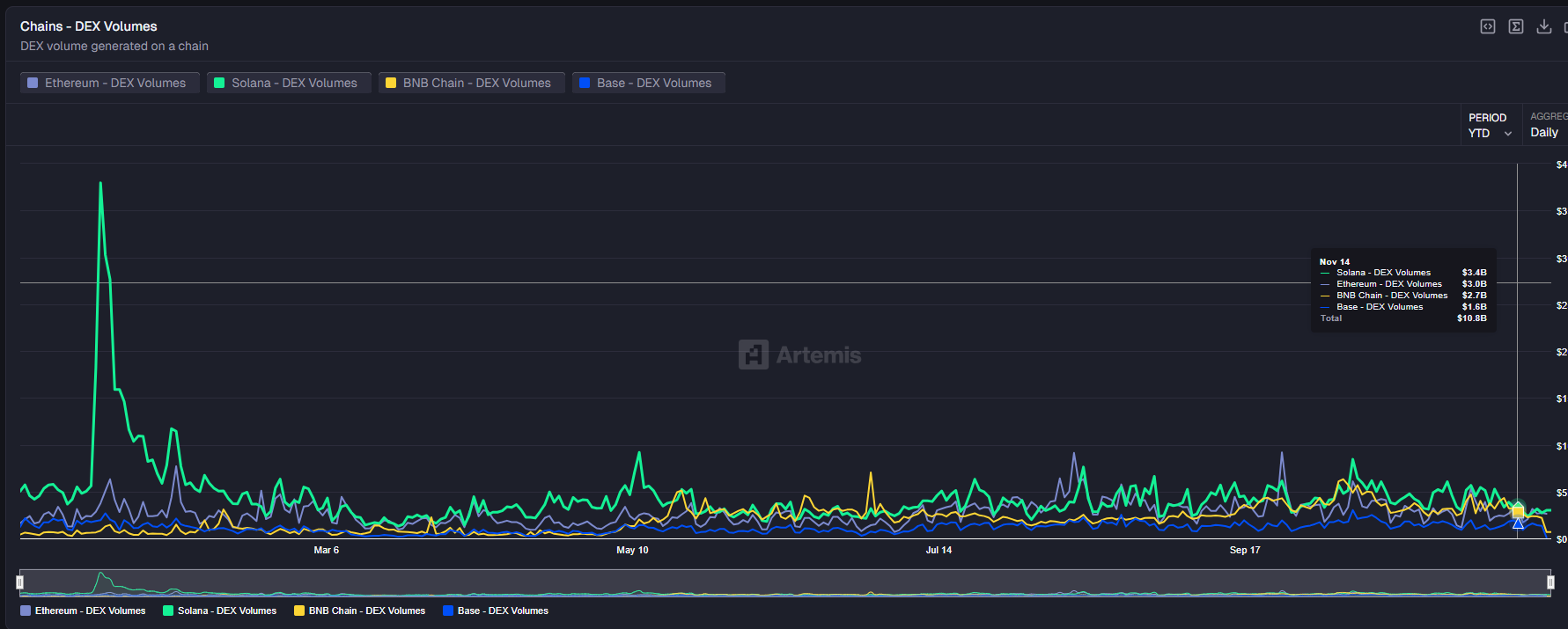Click the blue triangle marker on chart

[x=1518, y=523]
